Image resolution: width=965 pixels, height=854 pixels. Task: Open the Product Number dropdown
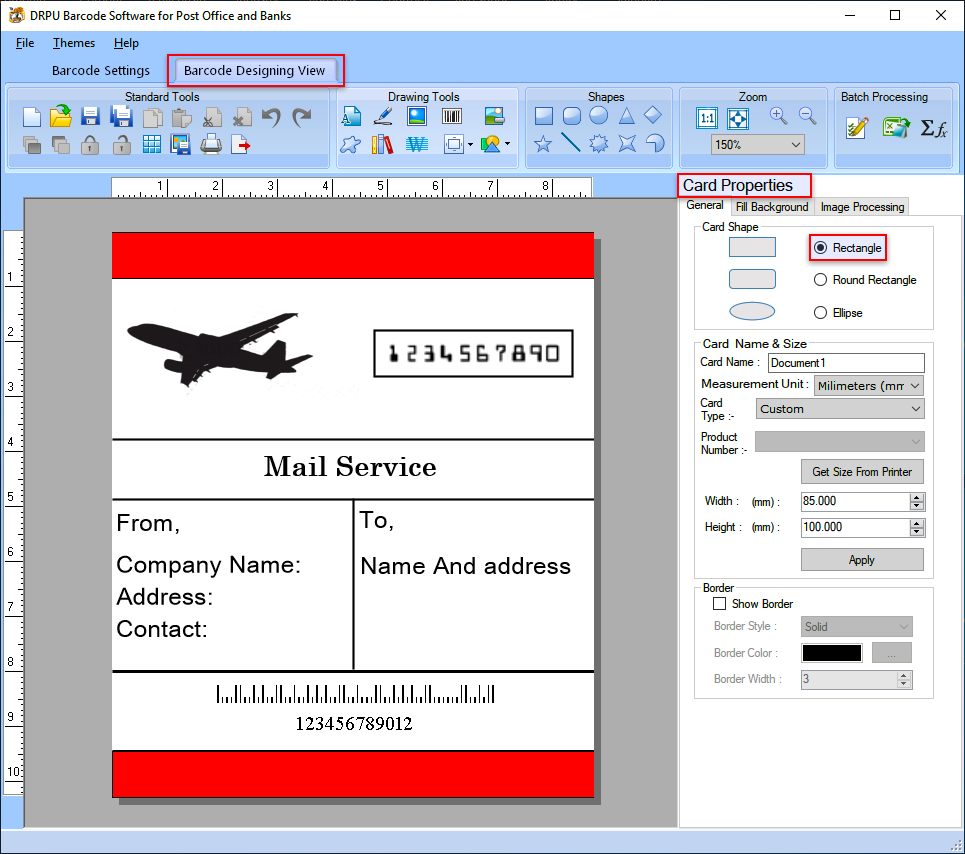[916, 442]
